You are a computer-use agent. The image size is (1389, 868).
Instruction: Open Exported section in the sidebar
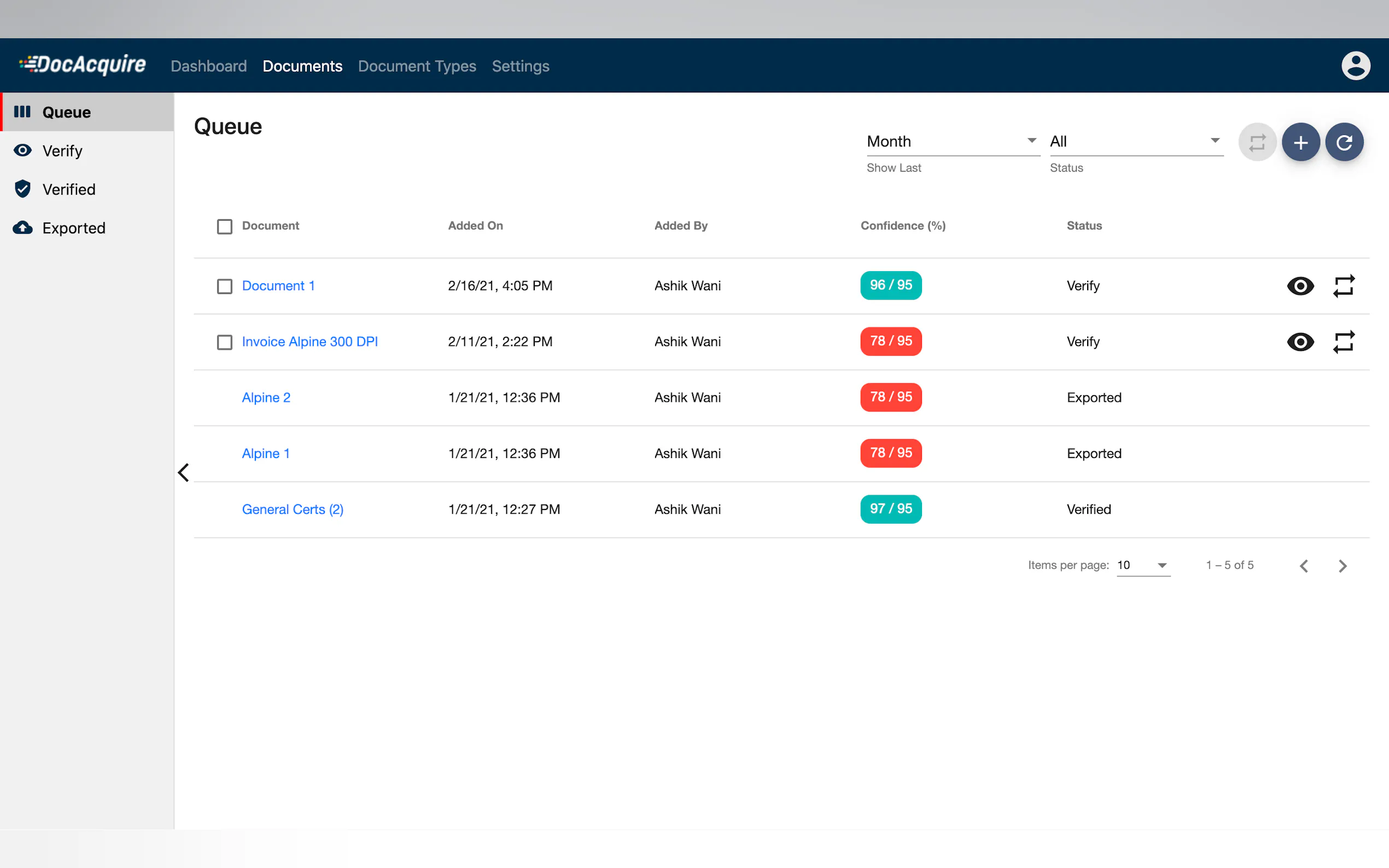(x=73, y=228)
